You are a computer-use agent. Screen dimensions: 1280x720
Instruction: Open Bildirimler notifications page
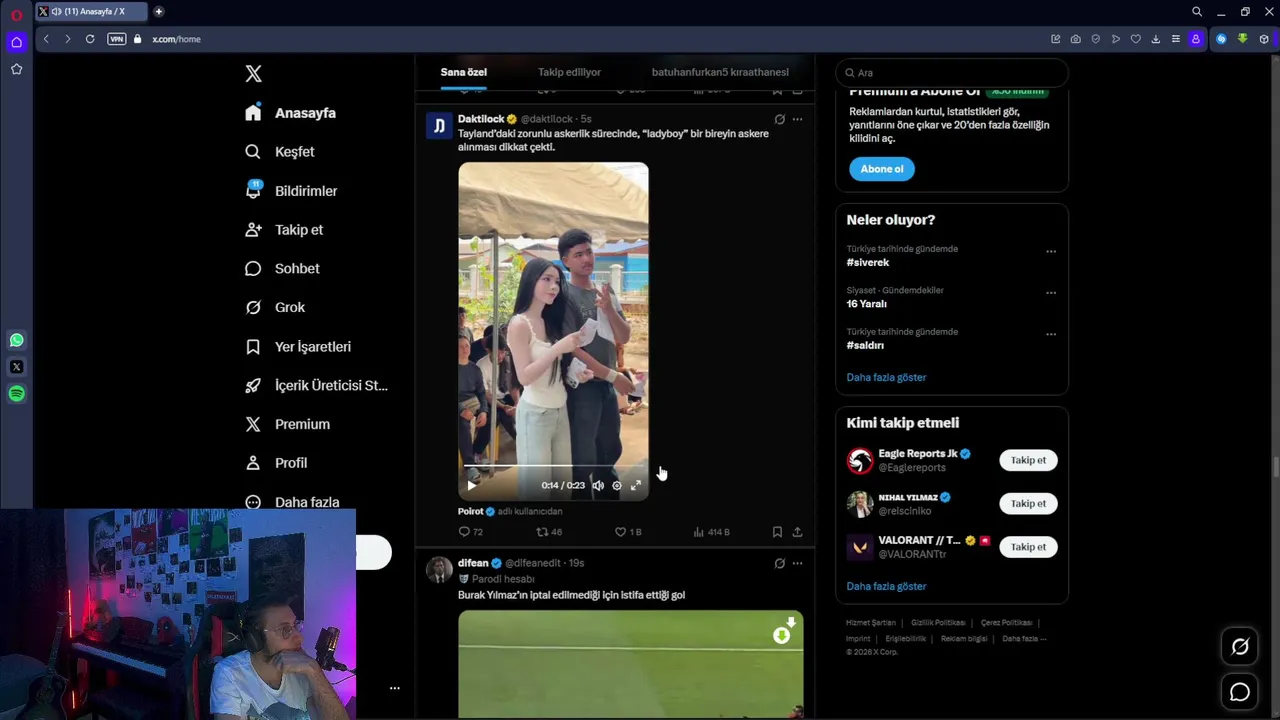point(292,191)
